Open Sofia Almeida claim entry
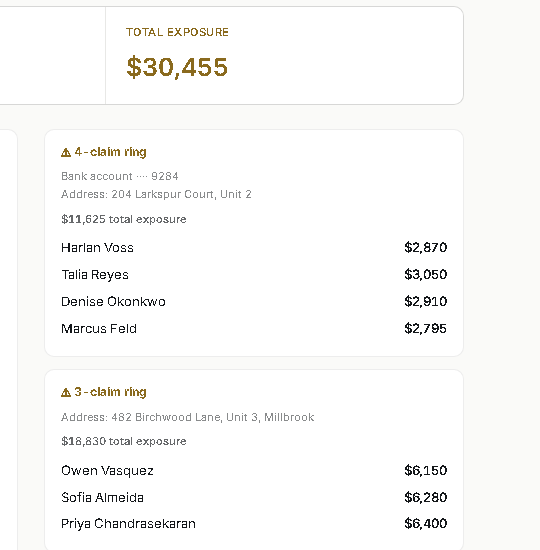Screen dimensions: 540x550 tap(254, 497)
